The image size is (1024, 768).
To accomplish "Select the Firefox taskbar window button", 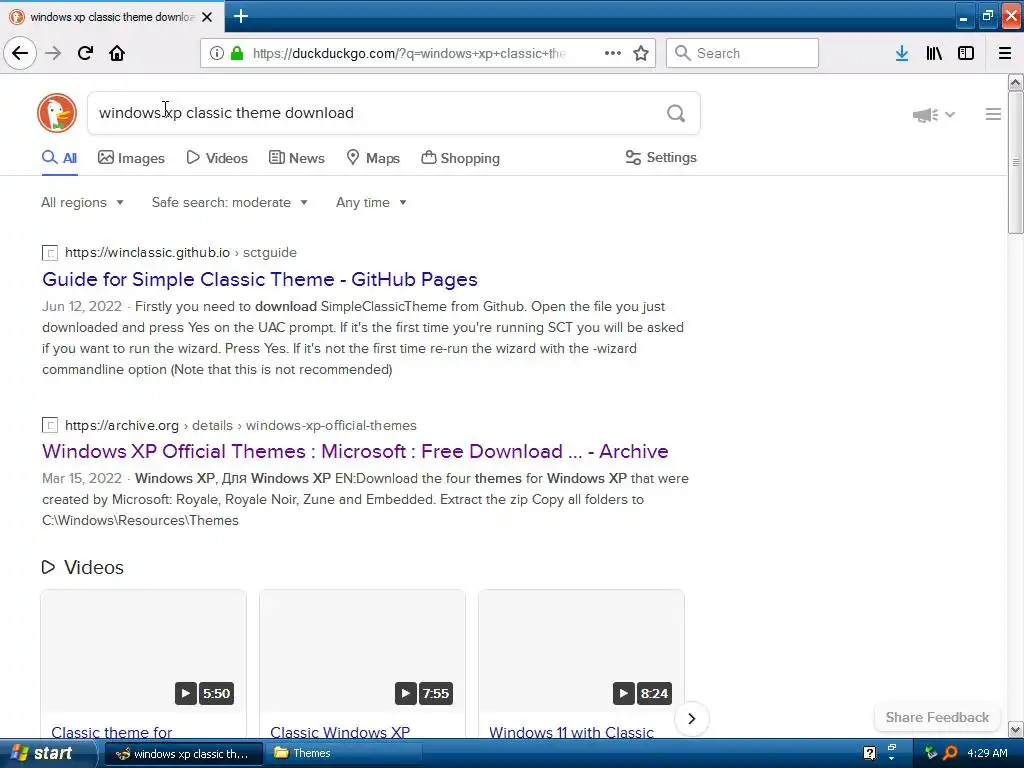I will [x=184, y=753].
